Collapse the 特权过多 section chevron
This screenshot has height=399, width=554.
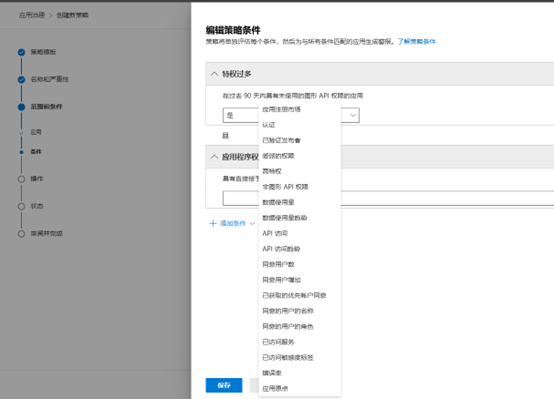click(214, 74)
